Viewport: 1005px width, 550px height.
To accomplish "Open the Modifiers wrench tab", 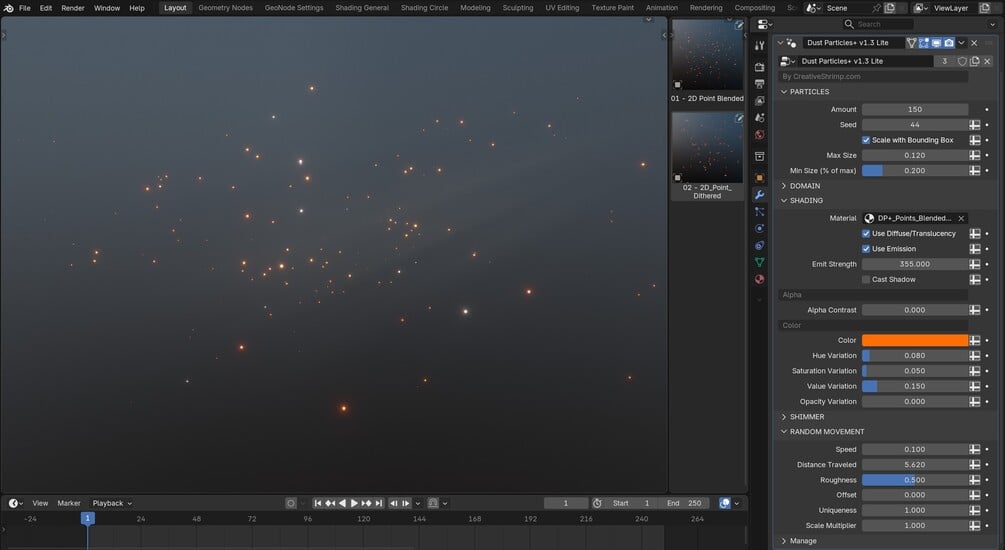I will 760,194.
